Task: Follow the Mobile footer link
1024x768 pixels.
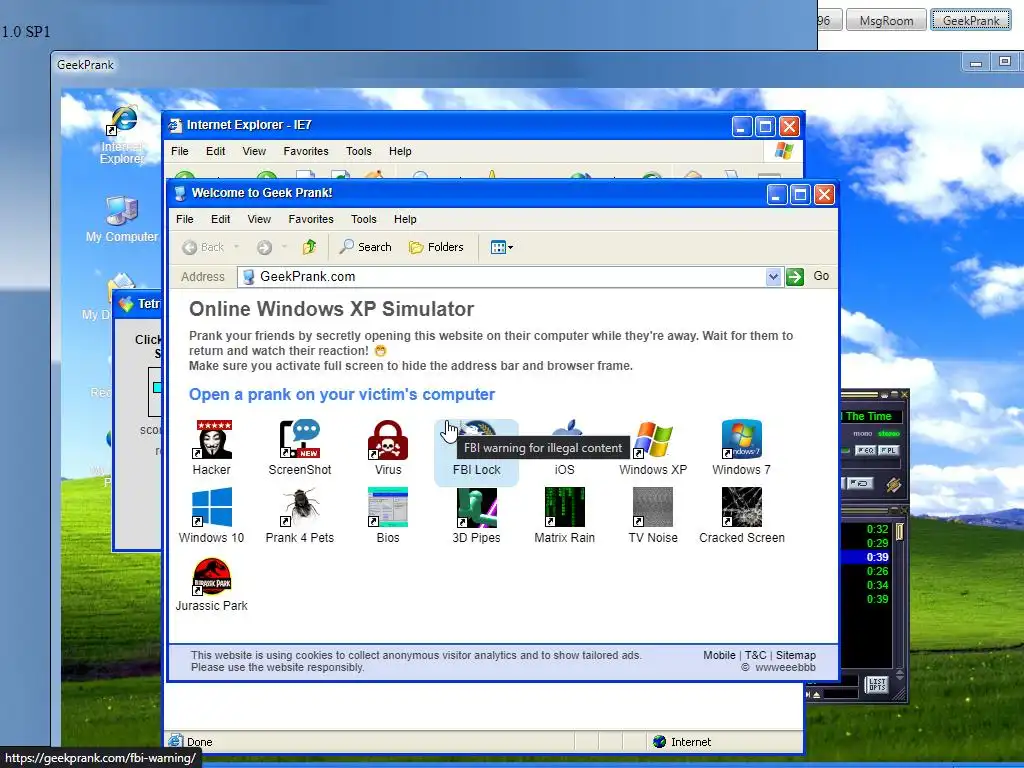Action: tap(719, 655)
